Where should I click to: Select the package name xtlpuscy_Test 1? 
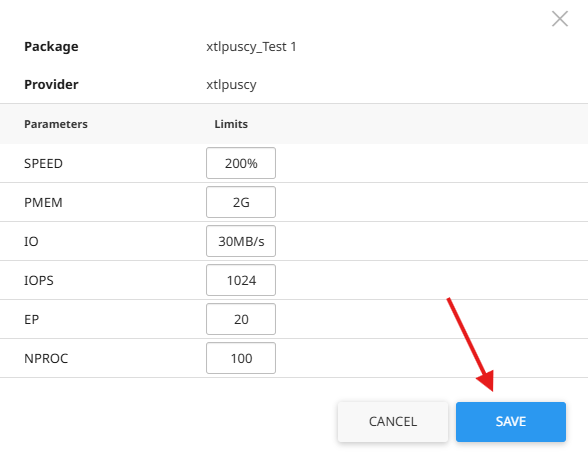coord(251,47)
